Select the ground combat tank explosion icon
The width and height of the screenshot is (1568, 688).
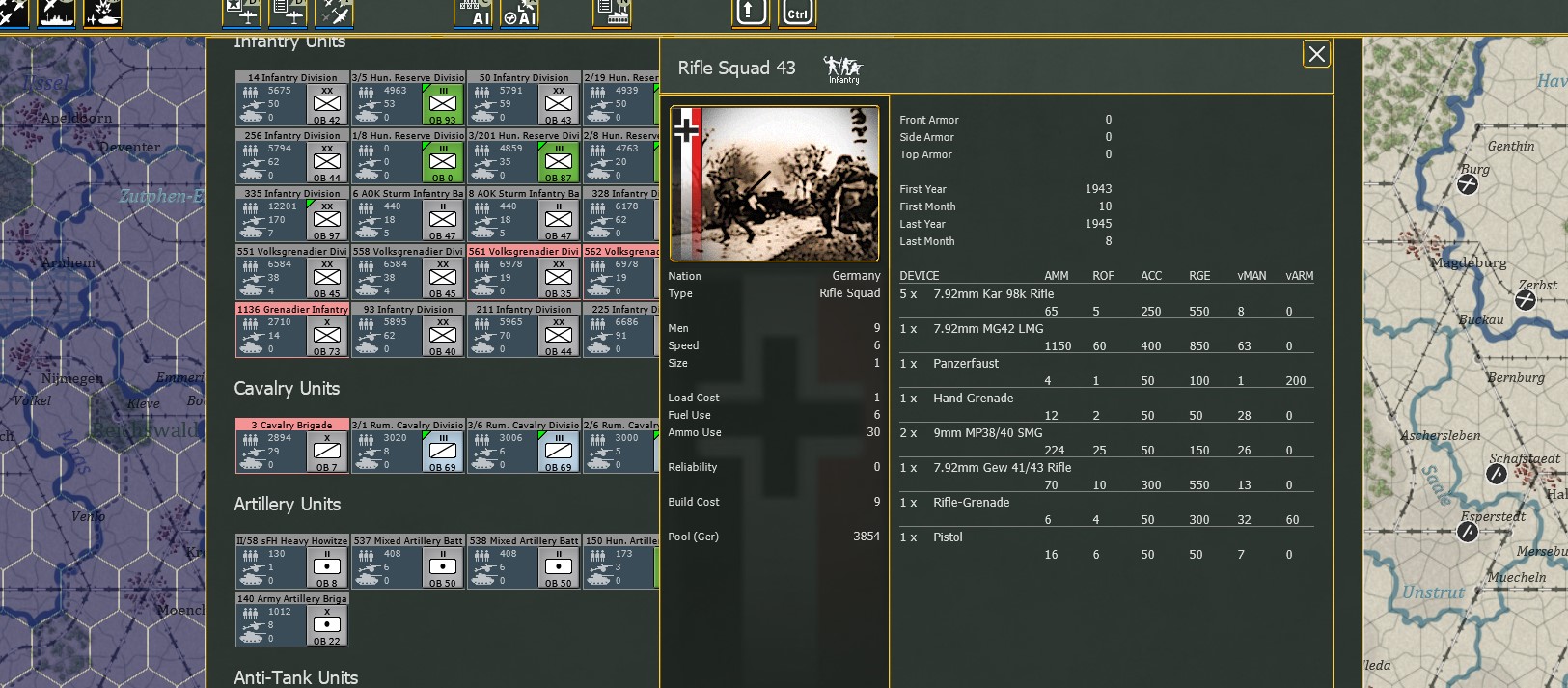(103, 13)
